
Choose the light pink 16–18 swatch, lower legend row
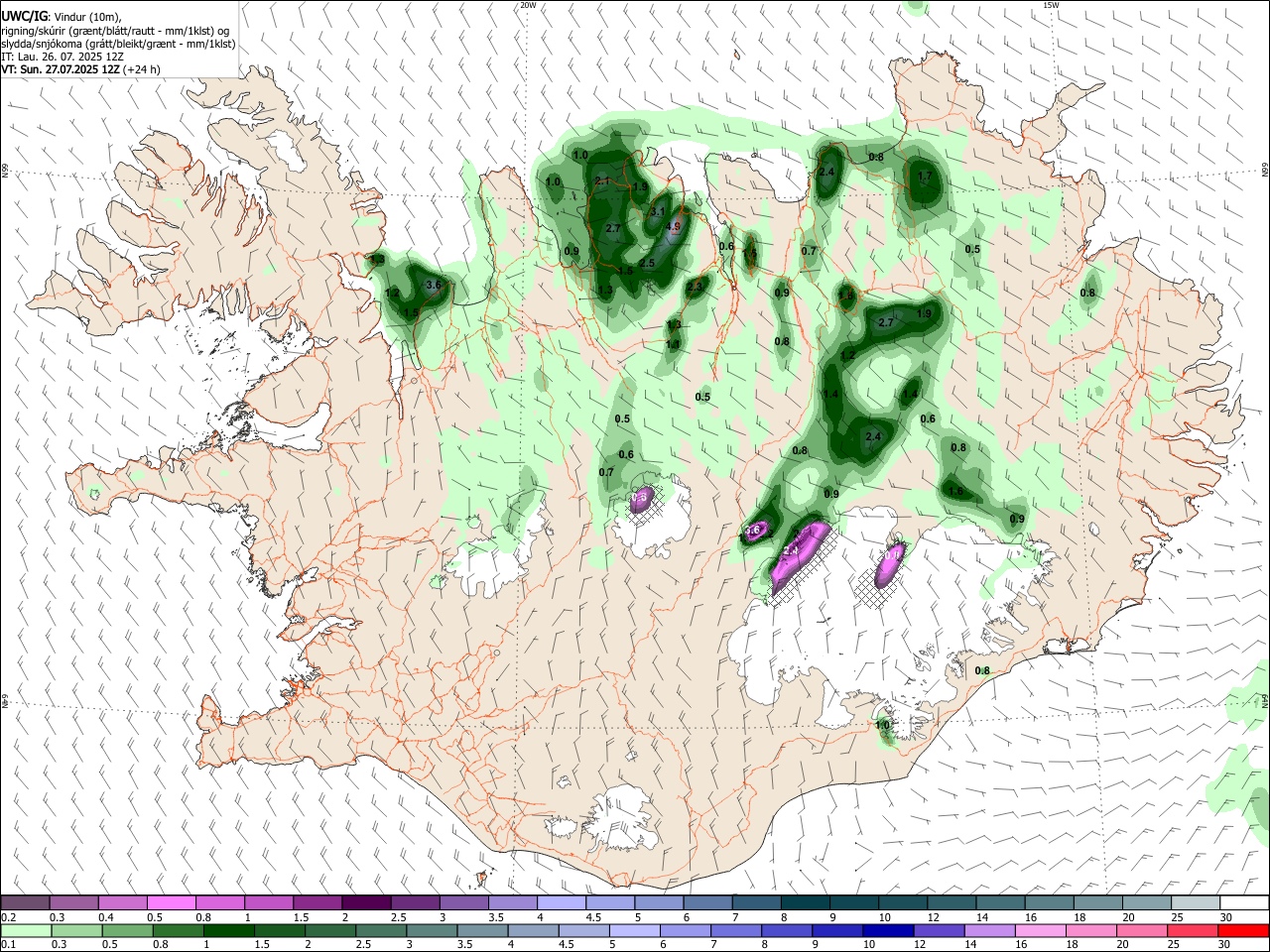point(1039,930)
